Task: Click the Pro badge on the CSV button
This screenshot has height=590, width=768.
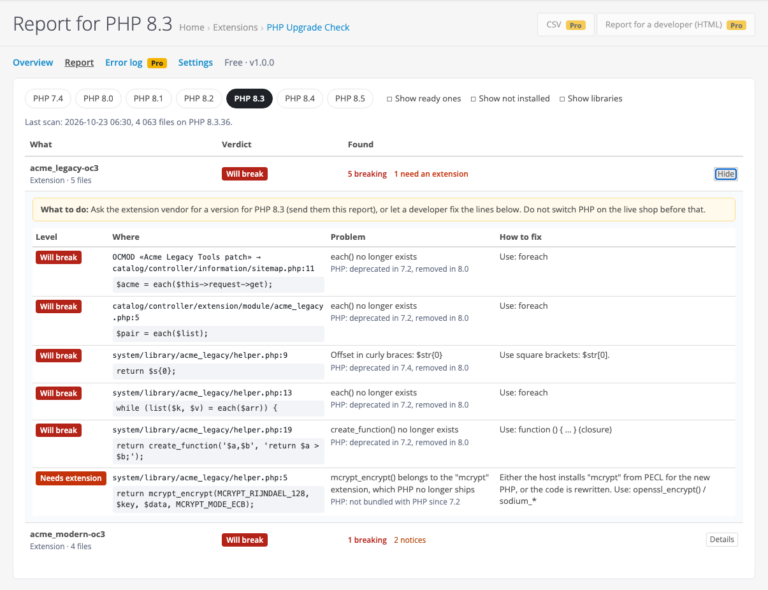Action: click(x=576, y=25)
